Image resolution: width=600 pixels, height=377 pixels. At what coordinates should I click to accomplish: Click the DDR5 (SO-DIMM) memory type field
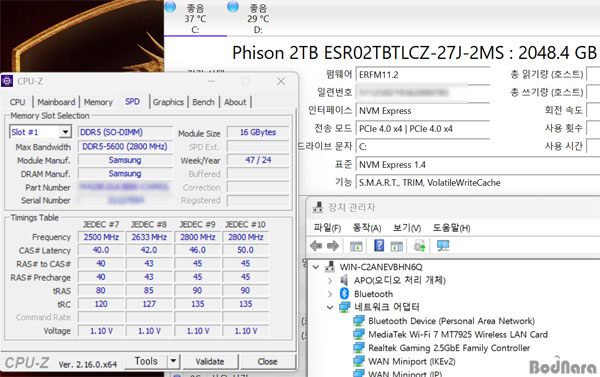[x=125, y=132]
